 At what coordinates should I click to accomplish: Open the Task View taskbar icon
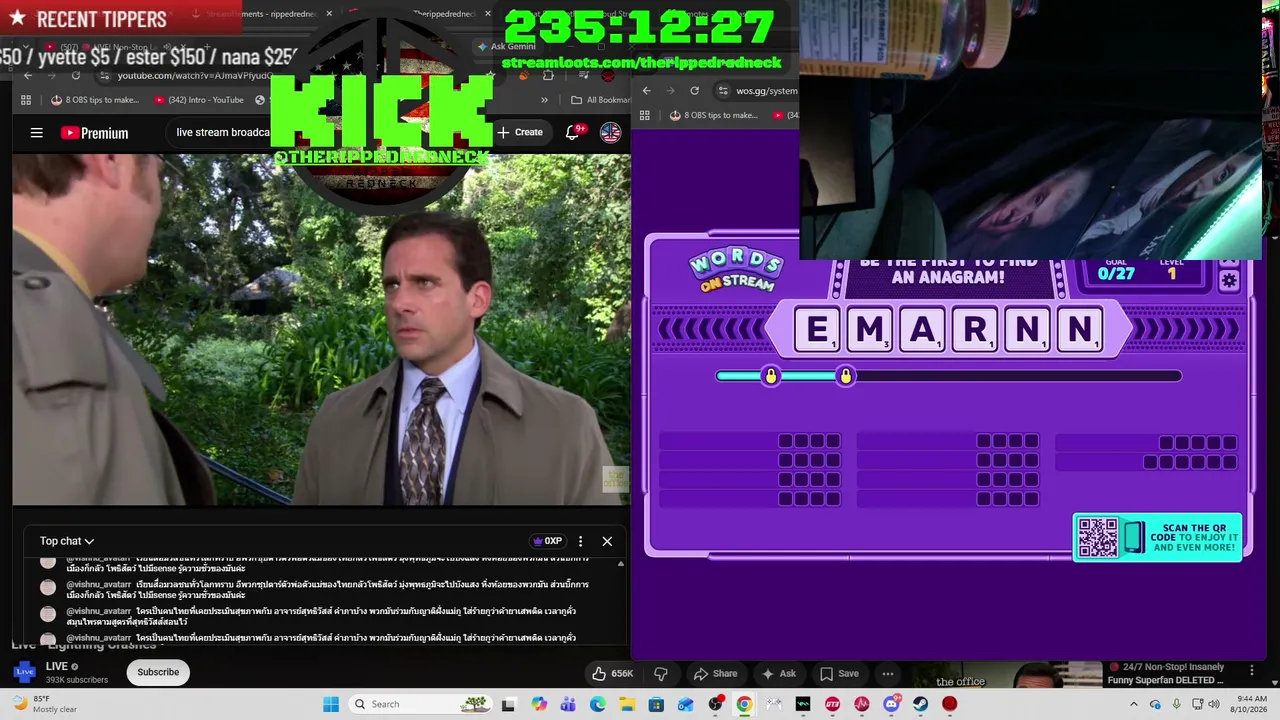point(508,704)
